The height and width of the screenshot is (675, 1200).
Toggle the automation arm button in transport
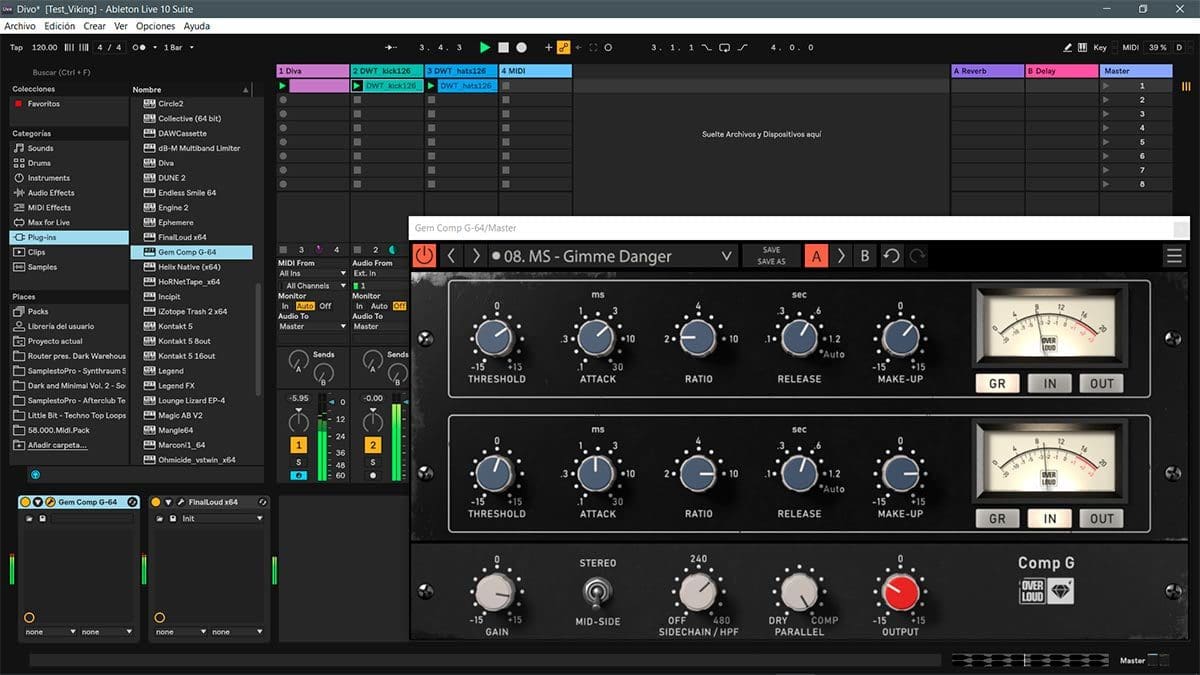click(563, 47)
